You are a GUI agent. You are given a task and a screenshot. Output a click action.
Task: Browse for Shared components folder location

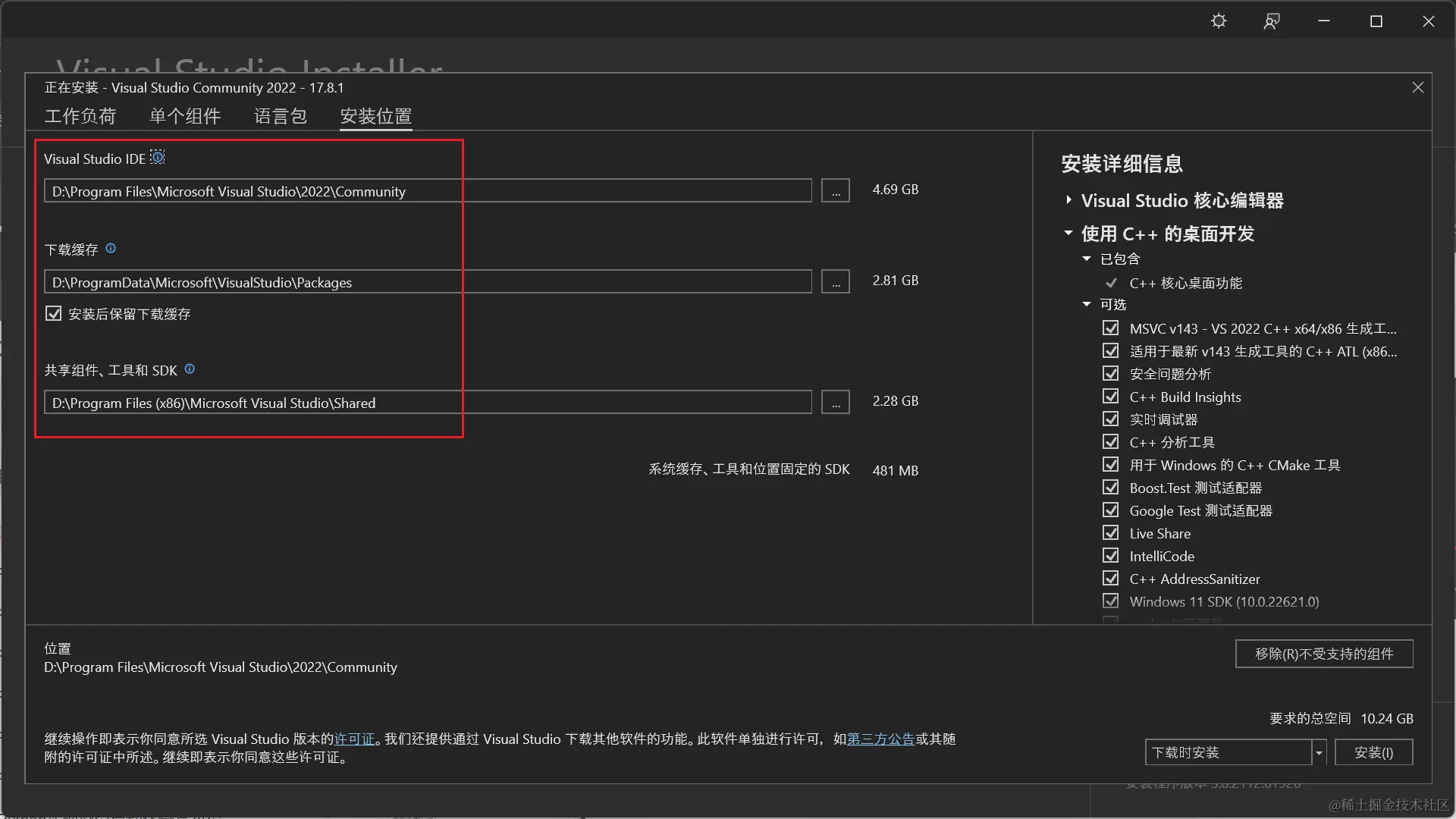point(835,403)
